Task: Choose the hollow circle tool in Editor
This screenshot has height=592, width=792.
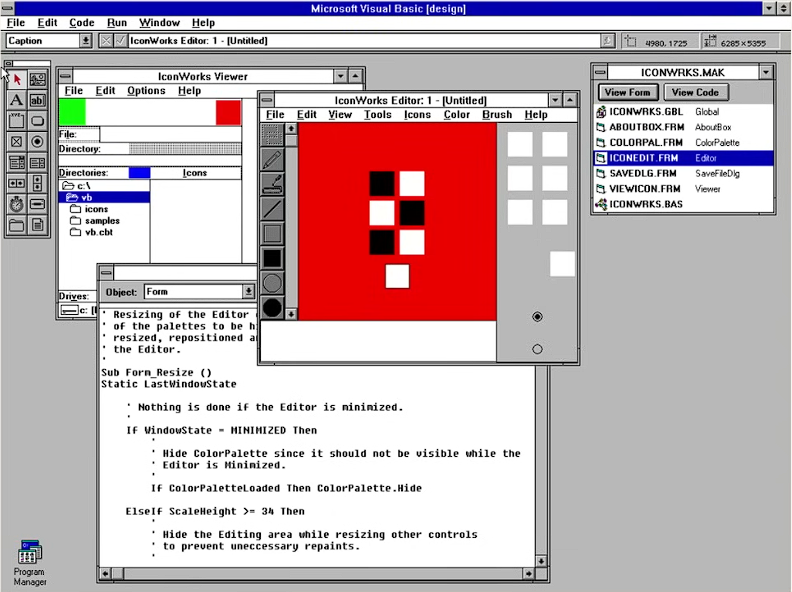Action: point(273,283)
